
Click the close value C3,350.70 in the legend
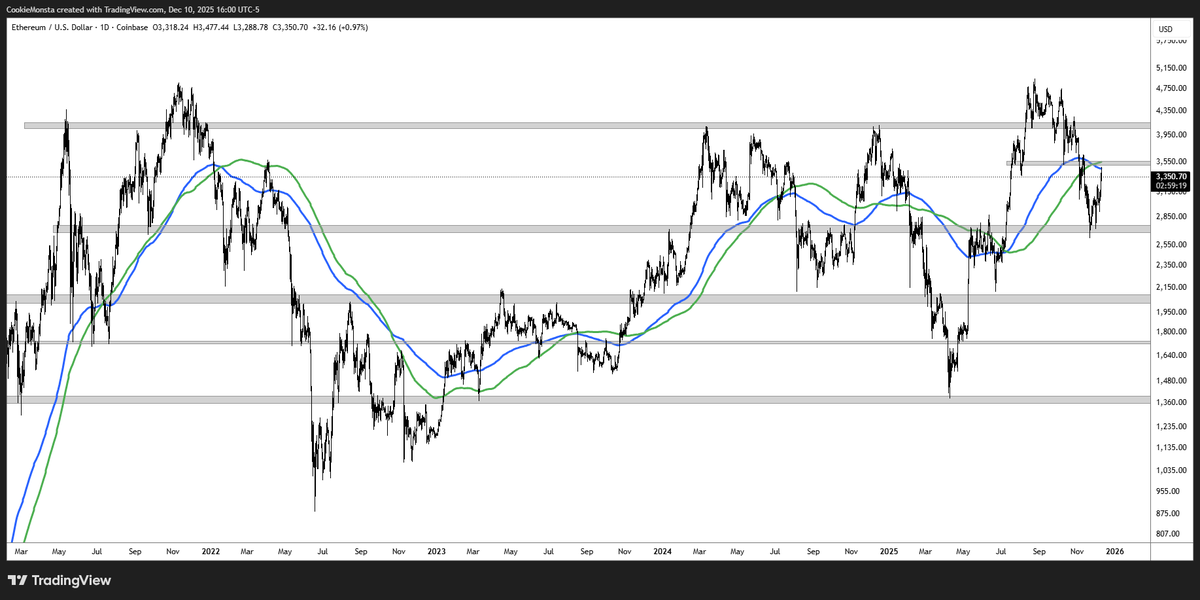point(290,27)
